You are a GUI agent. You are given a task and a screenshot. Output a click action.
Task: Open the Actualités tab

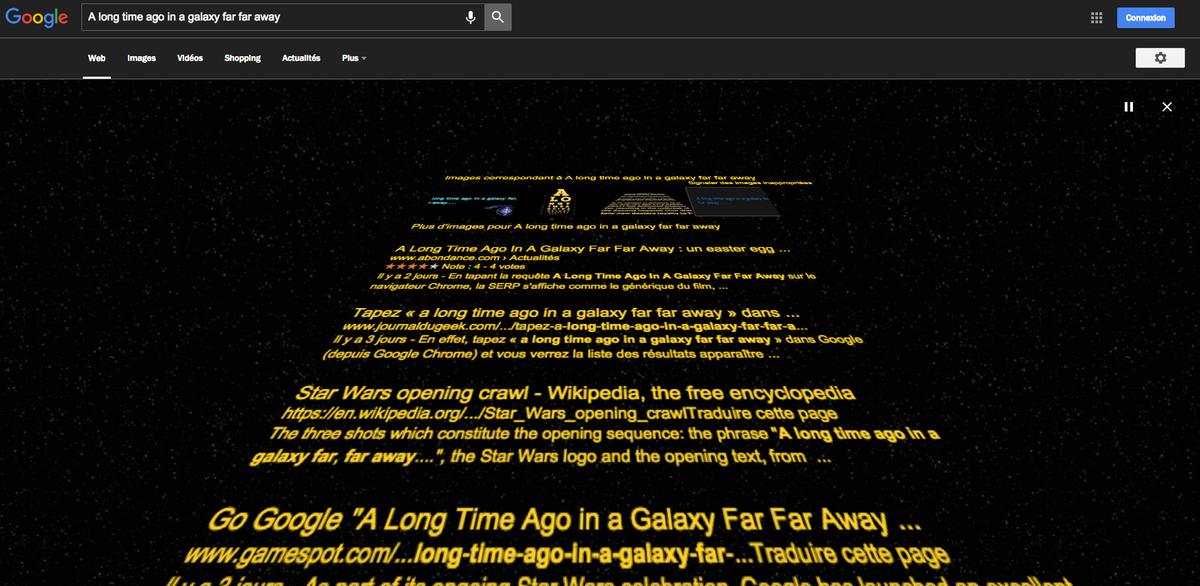(x=300, y=58)
